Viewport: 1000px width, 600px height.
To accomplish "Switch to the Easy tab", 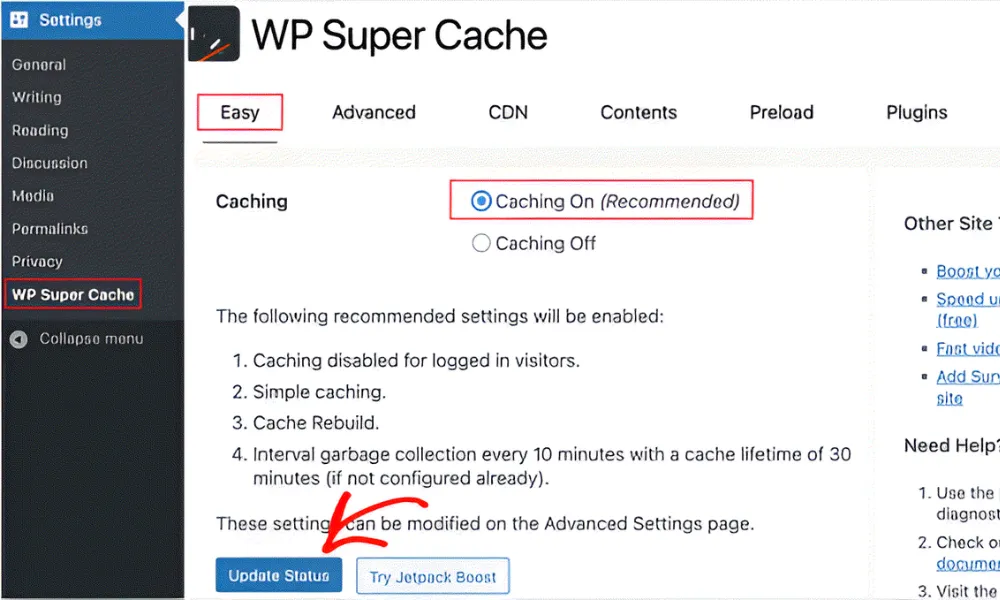I will tap(240, 112).
